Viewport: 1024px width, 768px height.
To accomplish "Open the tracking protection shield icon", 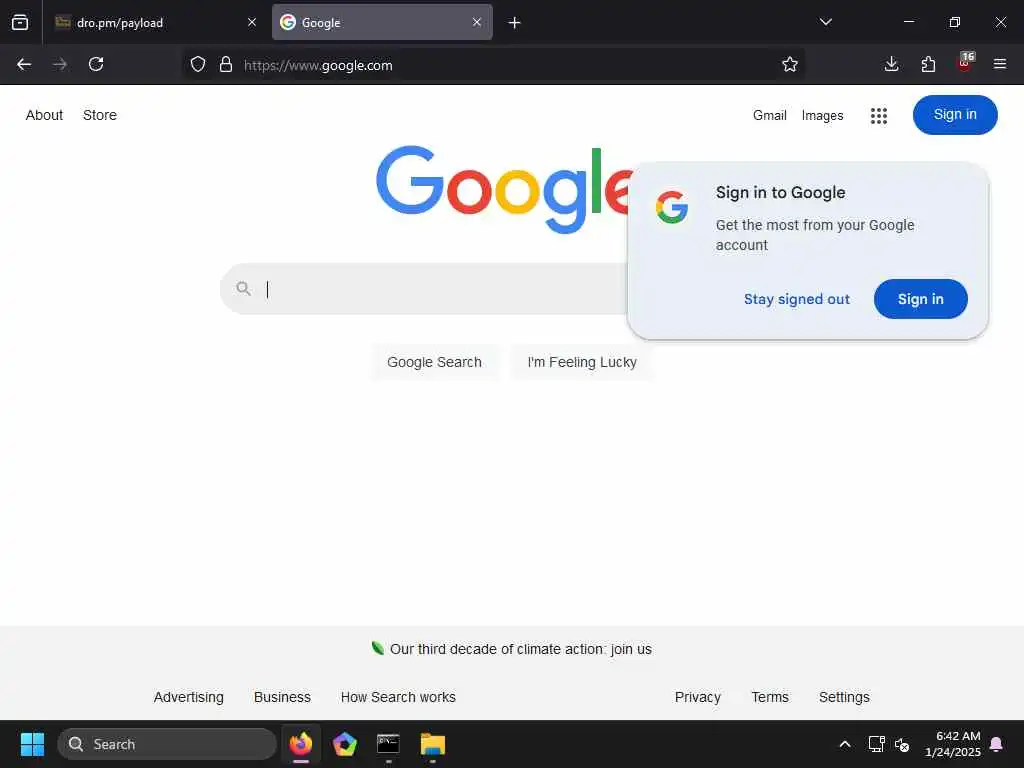I will (198, 64).
